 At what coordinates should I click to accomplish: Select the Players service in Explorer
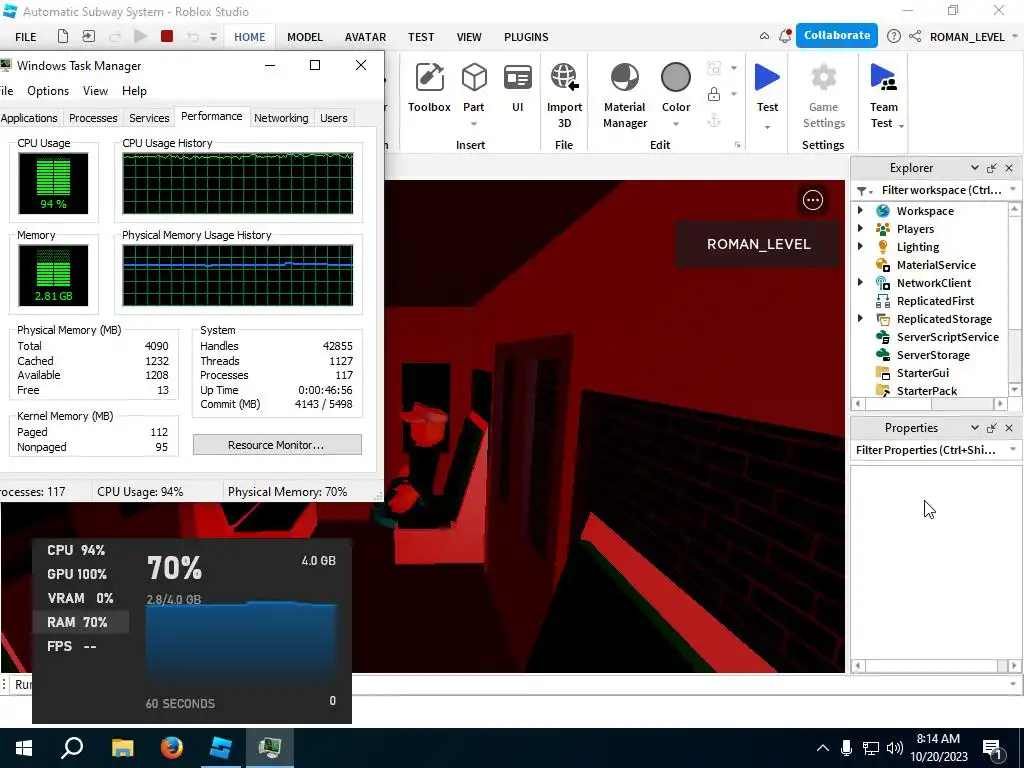pyautogui.click(x=915, y=229)
